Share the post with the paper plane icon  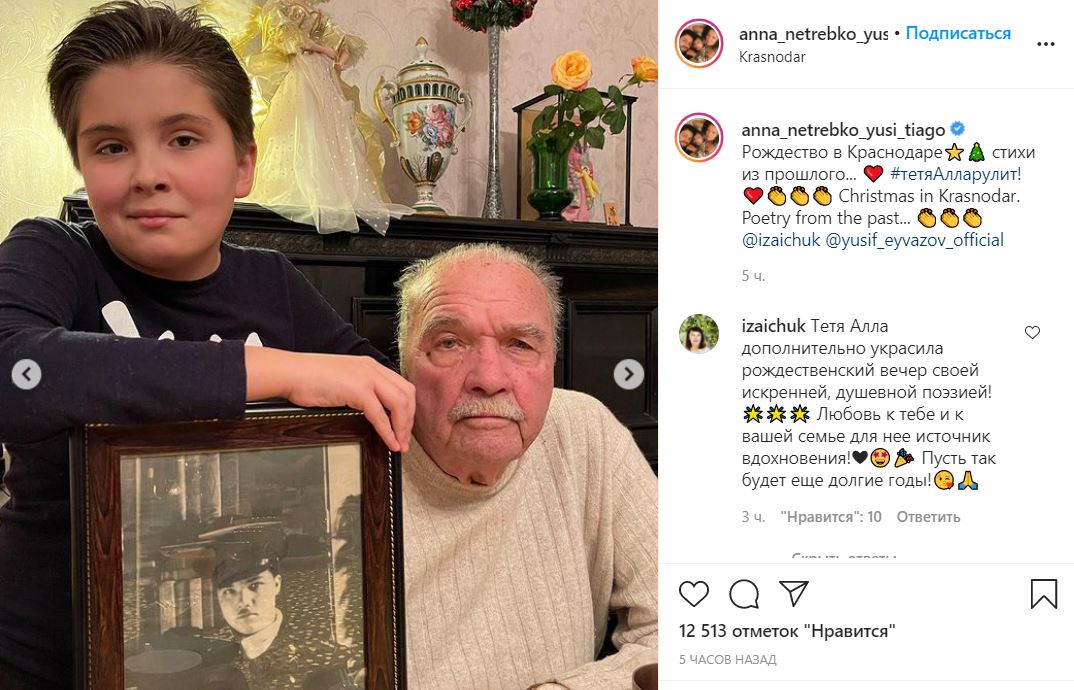794,593
